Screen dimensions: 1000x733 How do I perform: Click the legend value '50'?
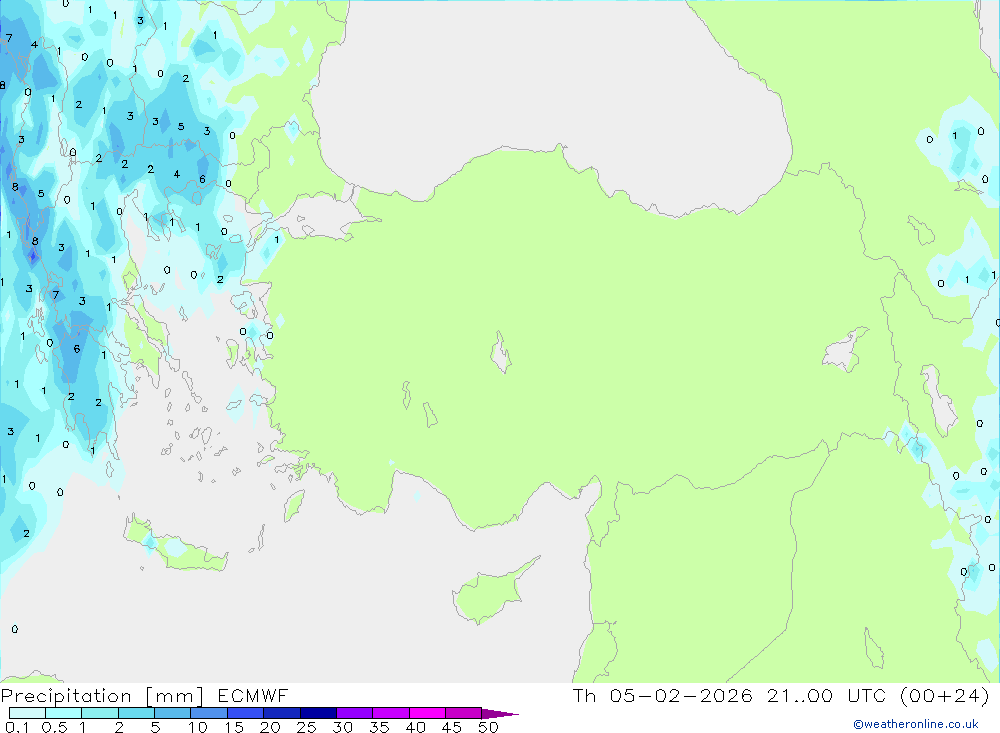[x=489, y=727]
